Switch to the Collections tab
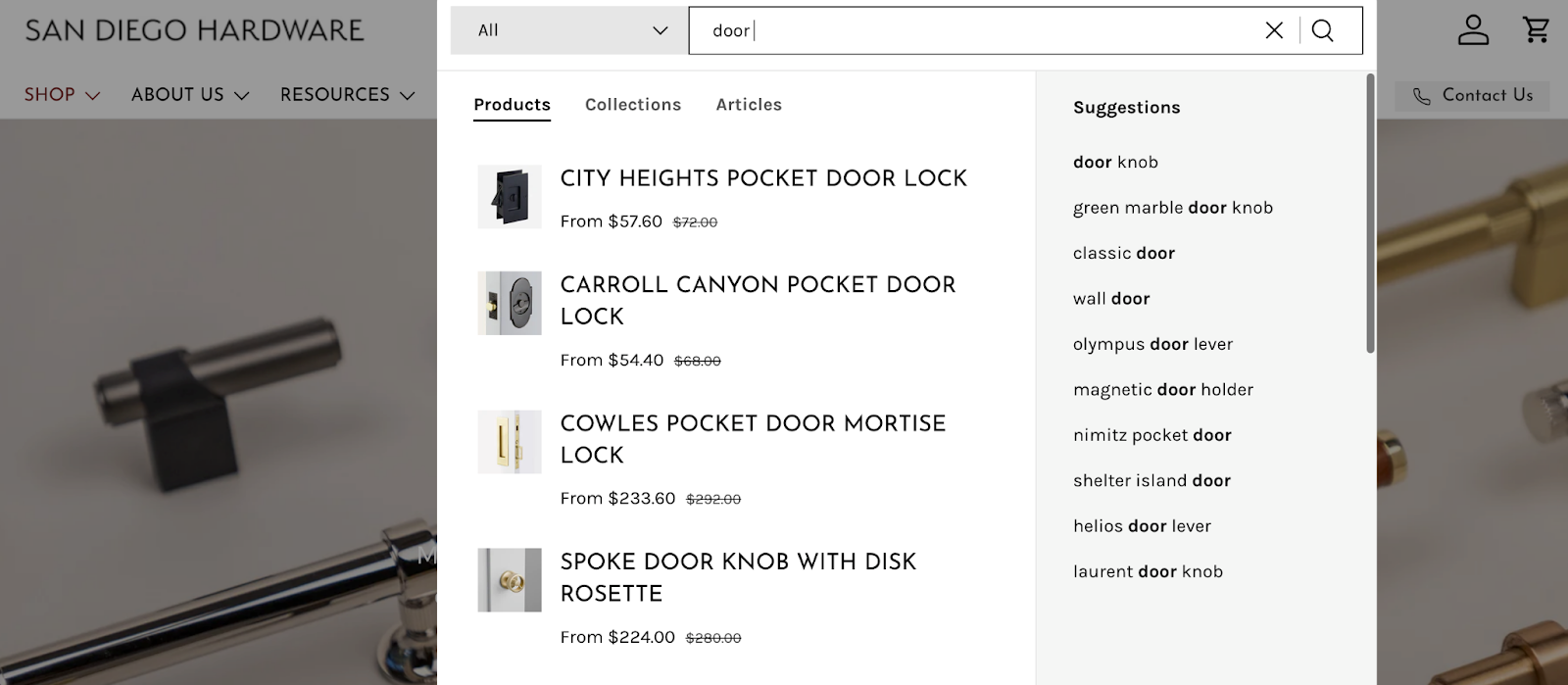The image size is (1568, 685). (x=632, y=105)
